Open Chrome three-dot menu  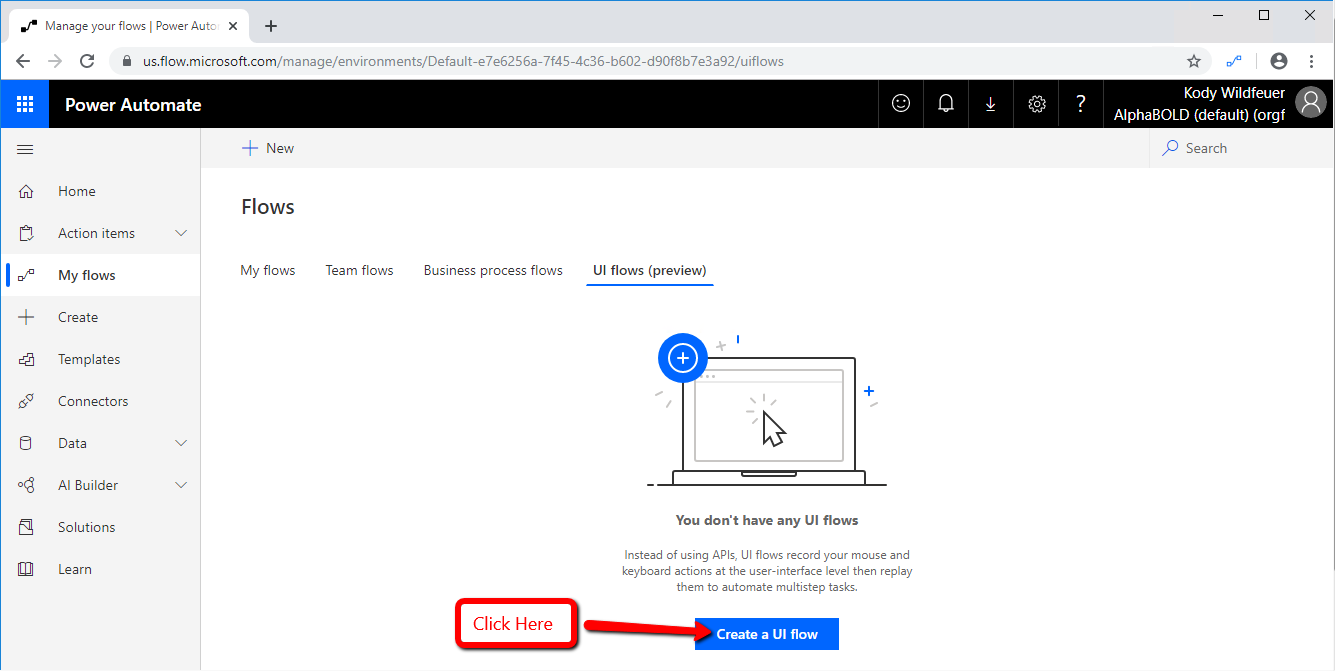pyautogui.click(x=1311, y=61)
